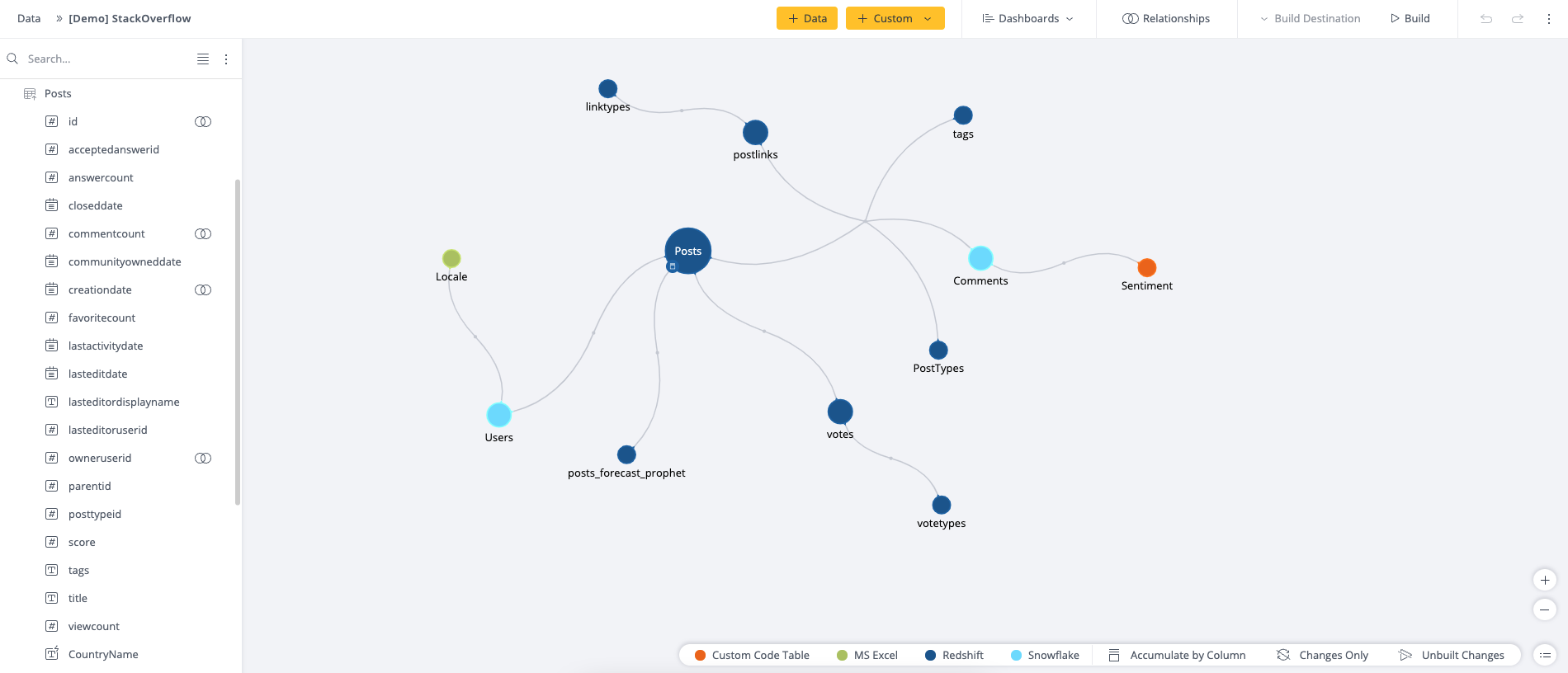Image resolution: width=1568 pixels, height=673 pixels.
Task: Click the Build button
Action: point(1410,18)
